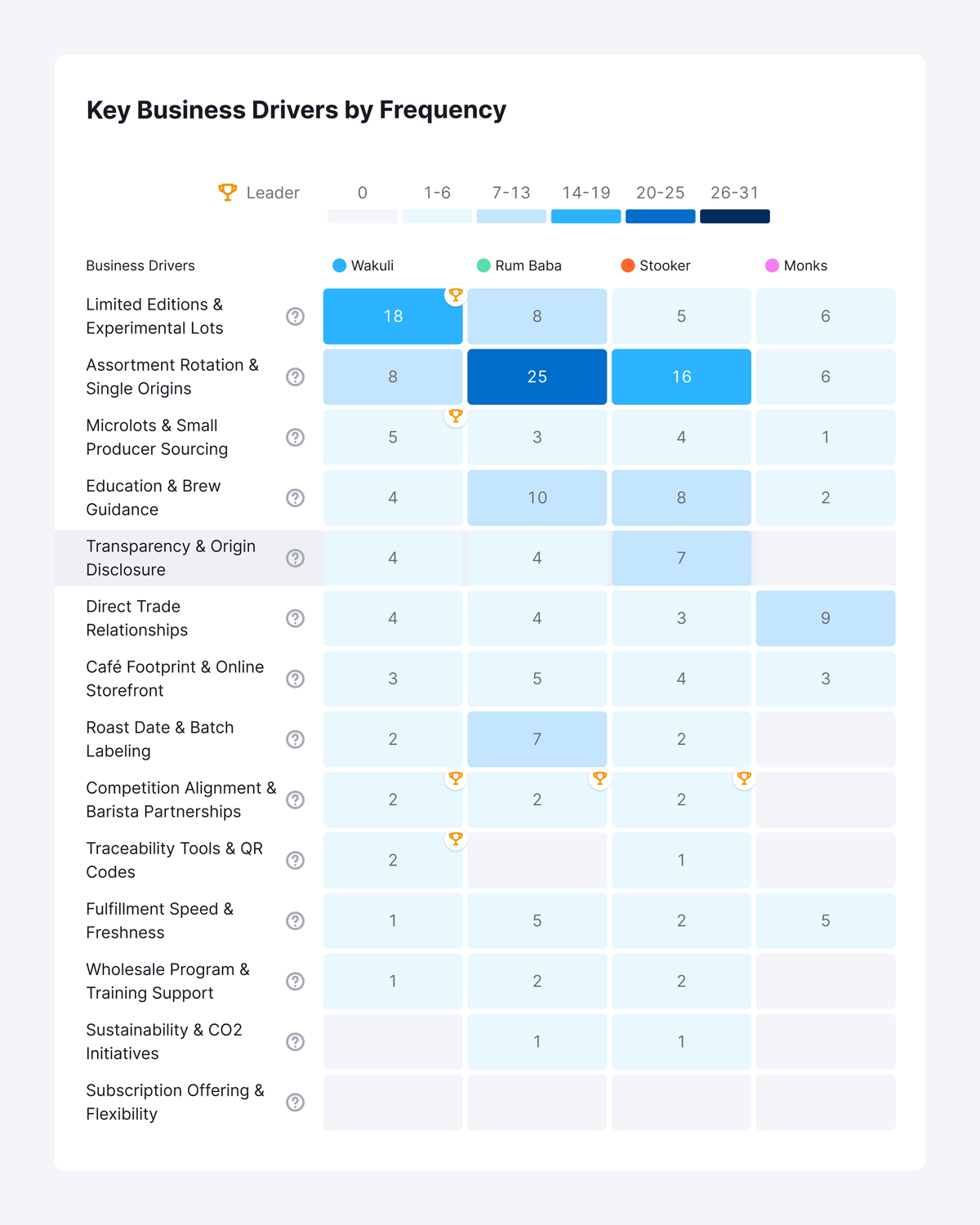Show info for Direct Trade Relationships
Image resolution: width=980 pixels, height=1225 pixels.
pyautogui.click(x=296, y=619)
